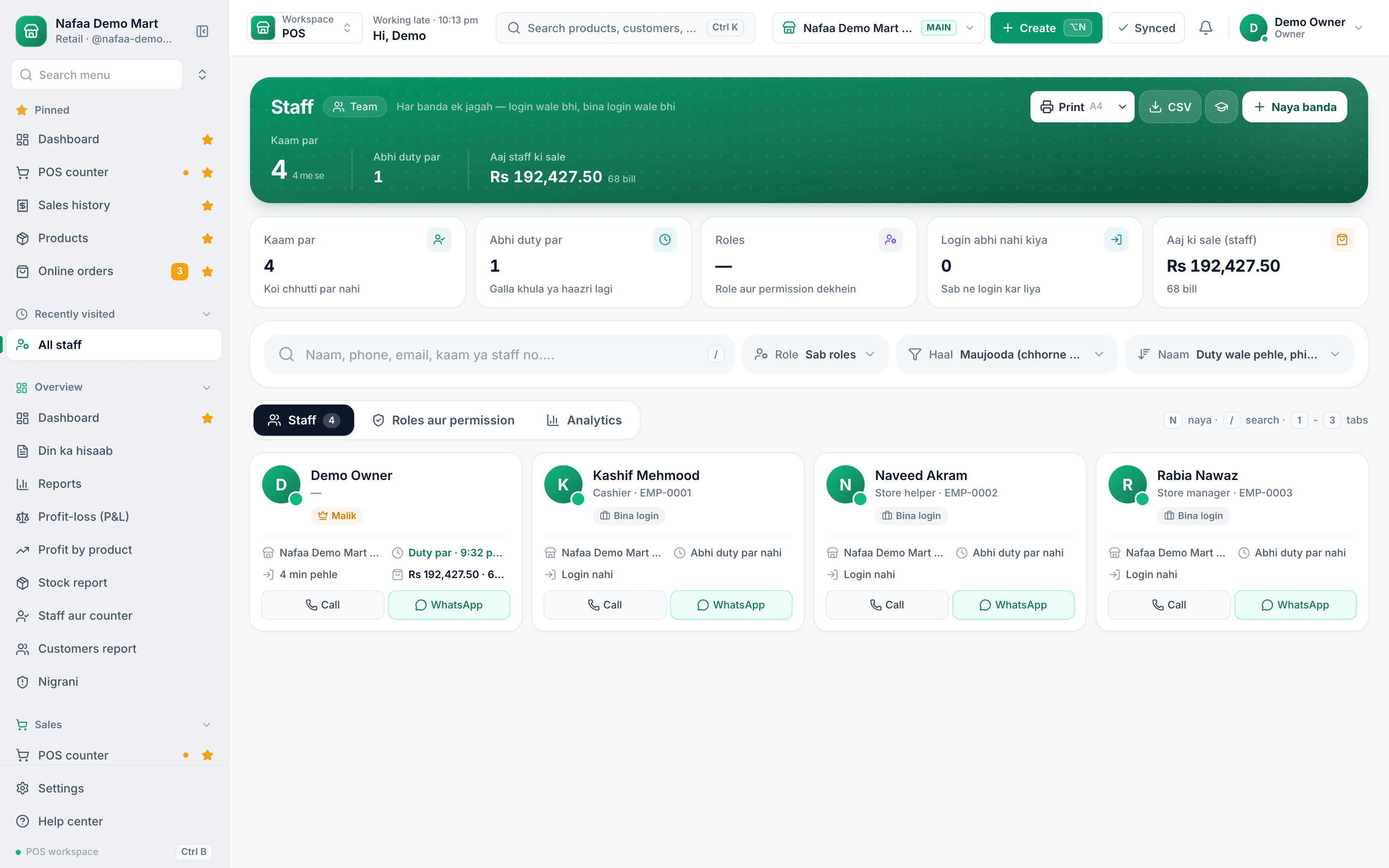Collapse the Sales sidebar section

coord(207,724)
